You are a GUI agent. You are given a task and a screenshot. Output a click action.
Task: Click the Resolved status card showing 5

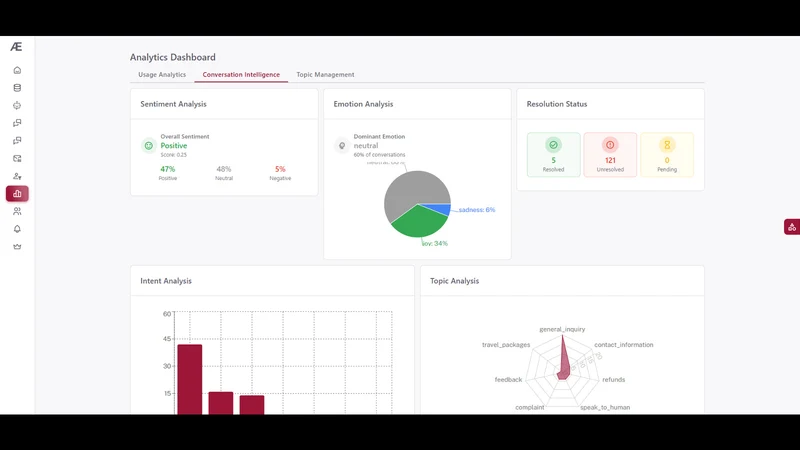[x=553, y=155]
